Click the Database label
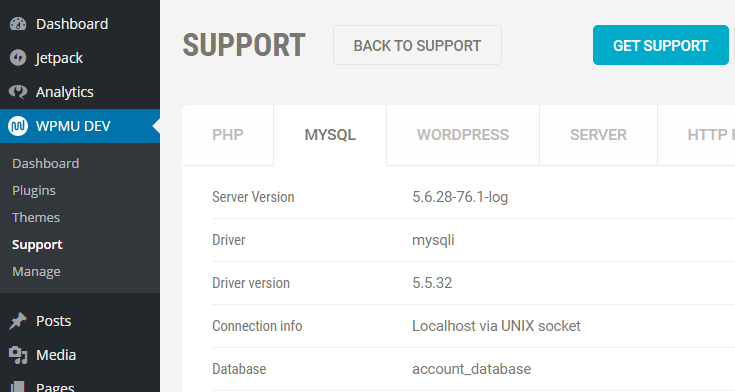Viewport: 735px width, 392px height. (239, 369)
